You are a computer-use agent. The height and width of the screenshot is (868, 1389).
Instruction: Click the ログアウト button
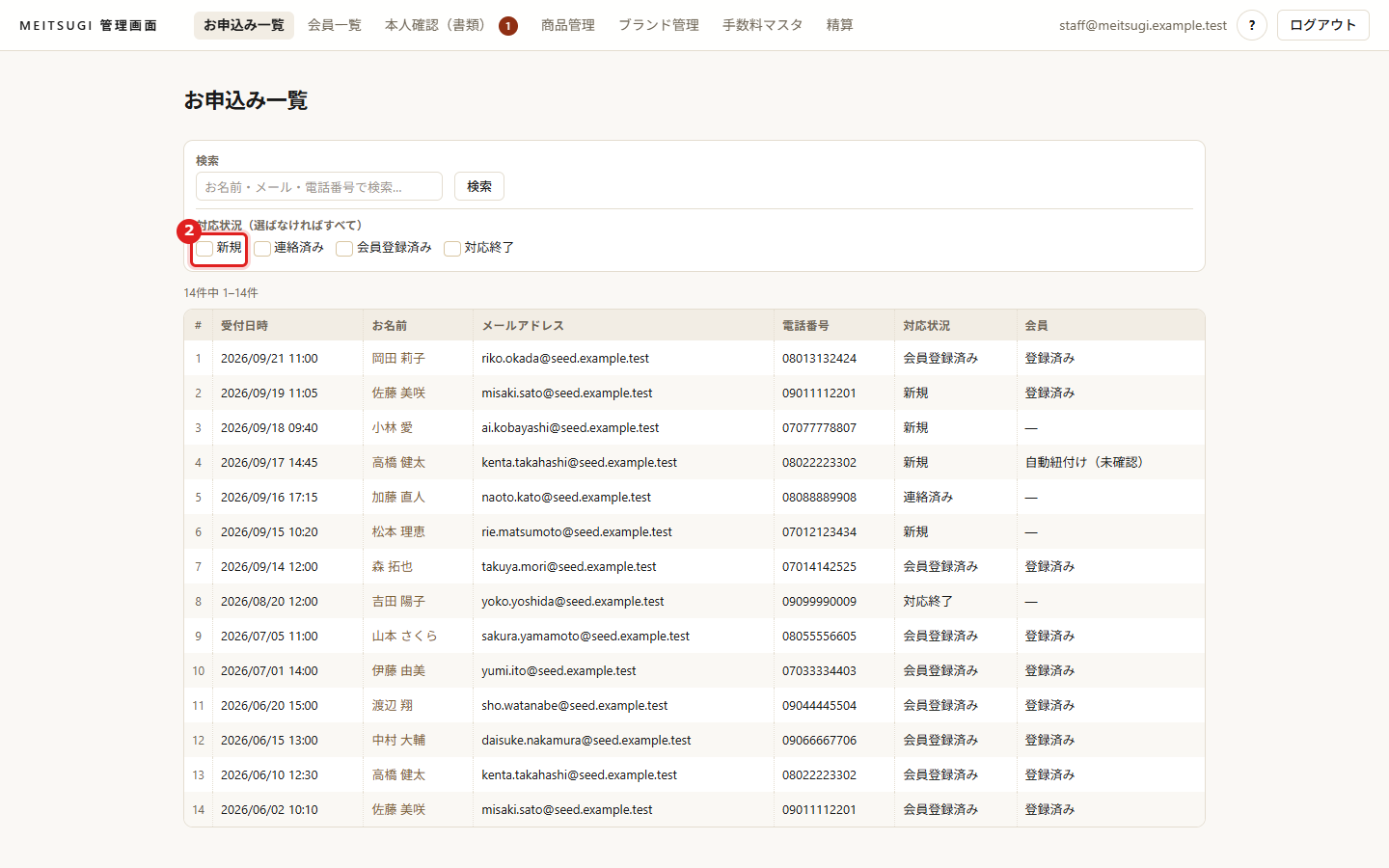[1323, 25]
